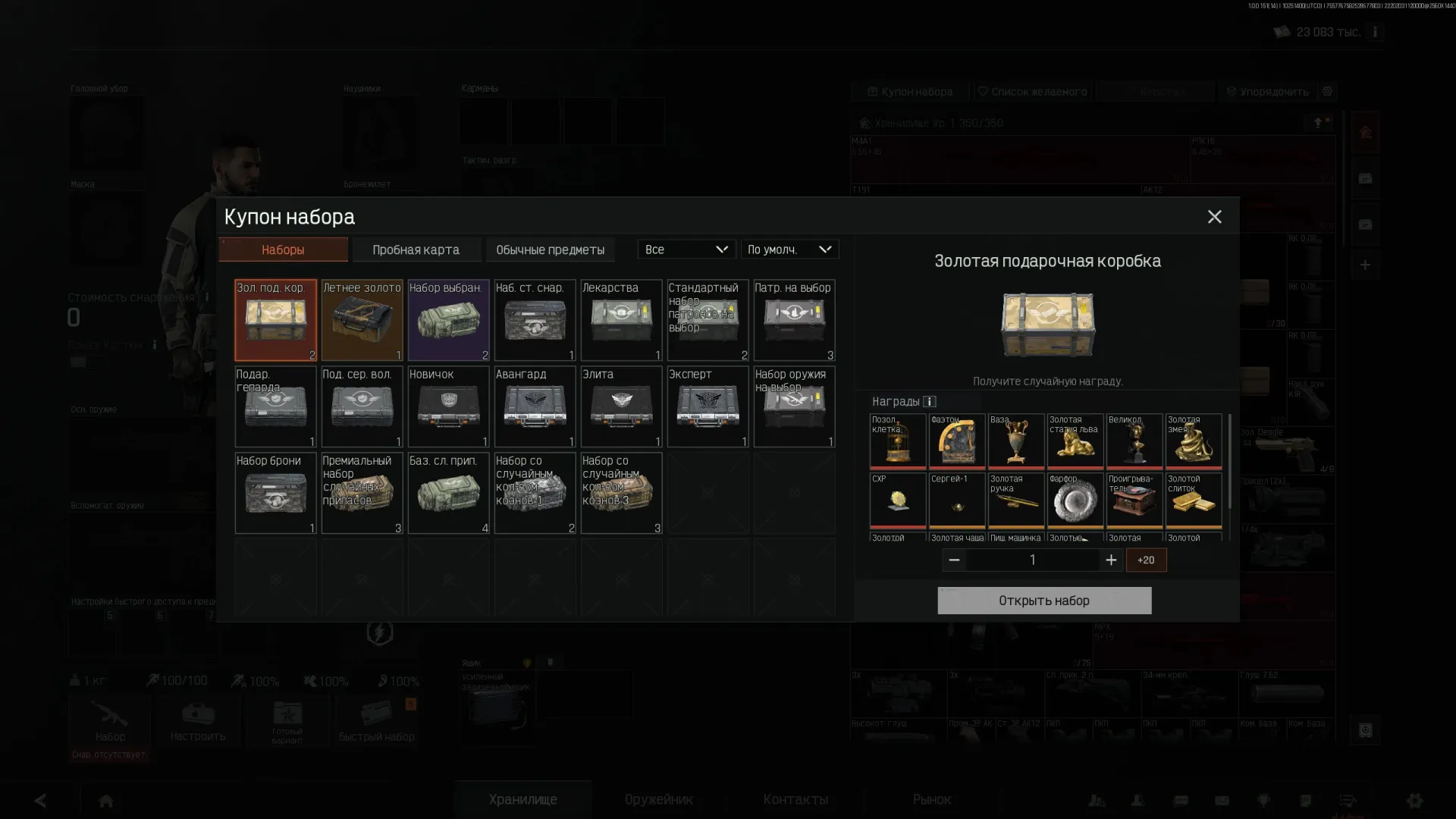
Task: Select the Авангард case
Action: pos(535,406)
